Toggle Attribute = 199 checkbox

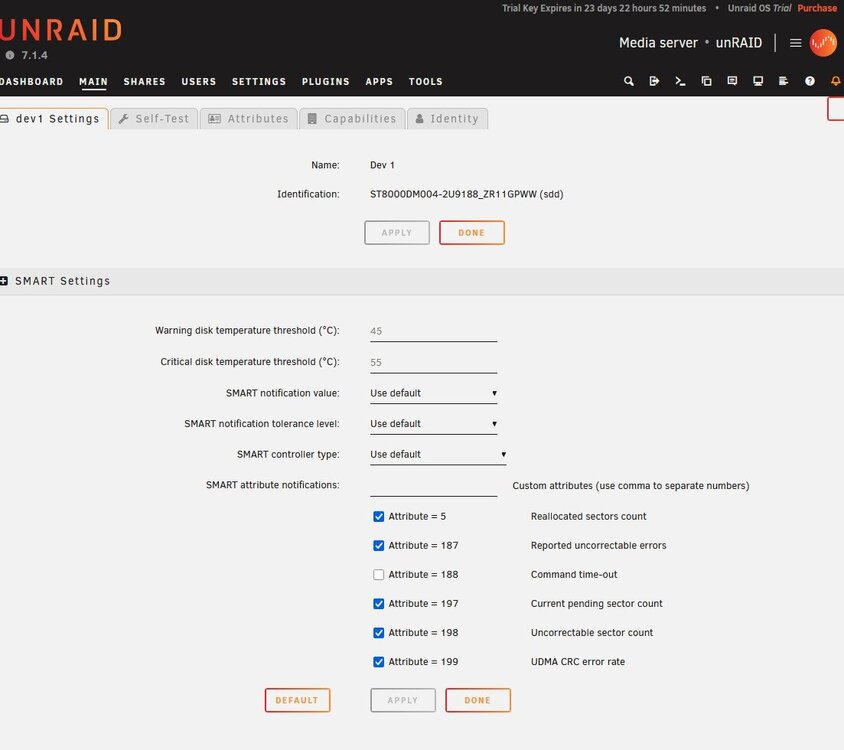378,662
